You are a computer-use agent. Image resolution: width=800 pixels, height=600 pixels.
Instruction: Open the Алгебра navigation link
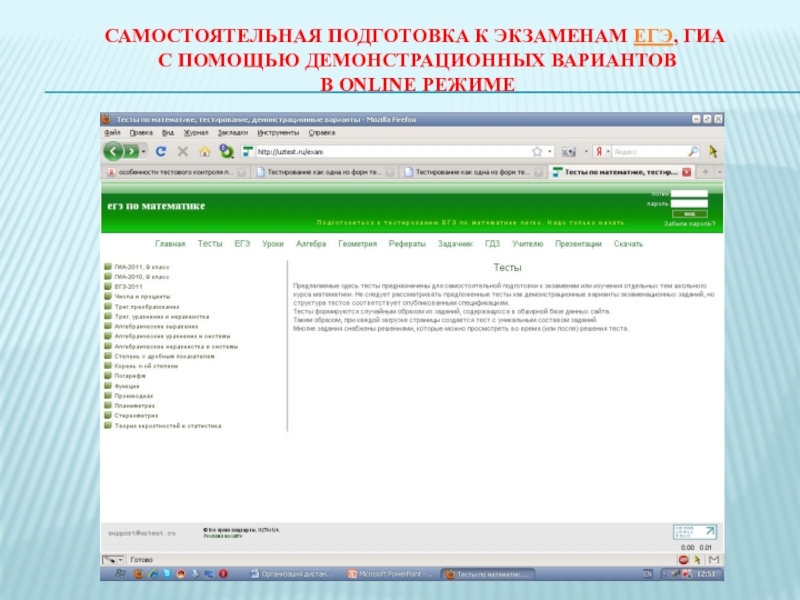coord(311,244)
